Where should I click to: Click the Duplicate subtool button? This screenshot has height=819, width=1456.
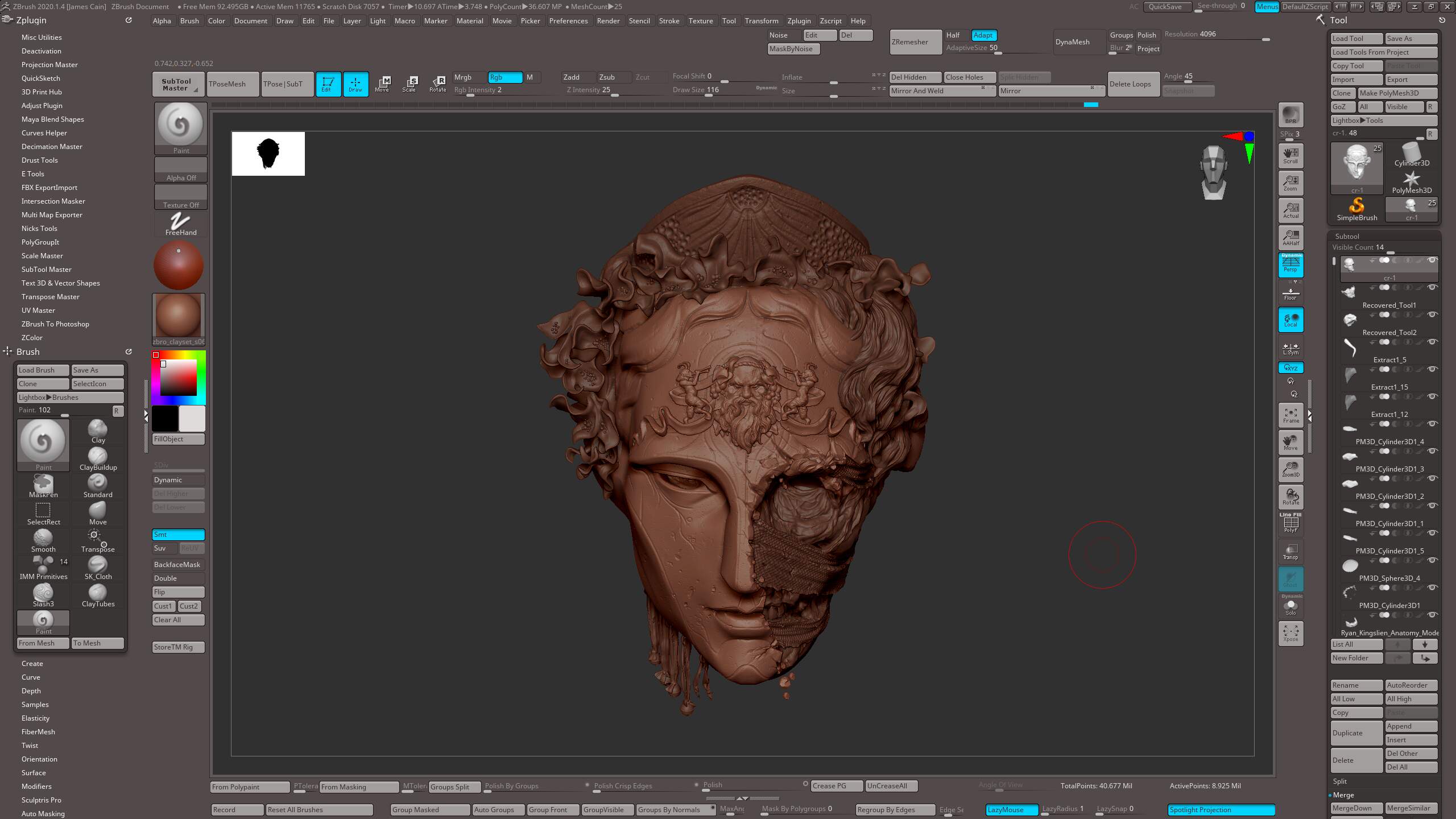point(1356,733)
